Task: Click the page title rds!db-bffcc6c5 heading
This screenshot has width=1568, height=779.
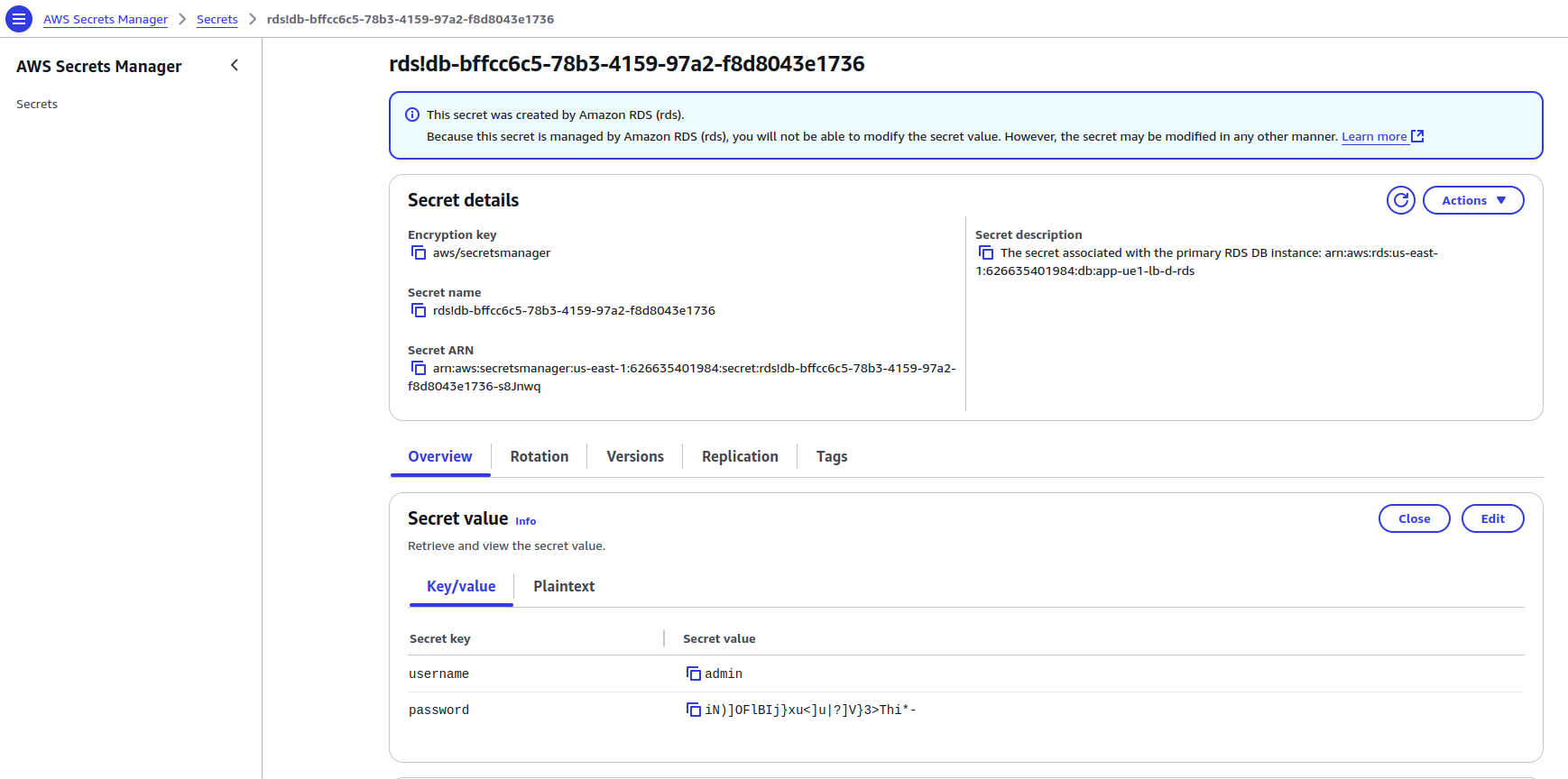Action: pos(627,64)
